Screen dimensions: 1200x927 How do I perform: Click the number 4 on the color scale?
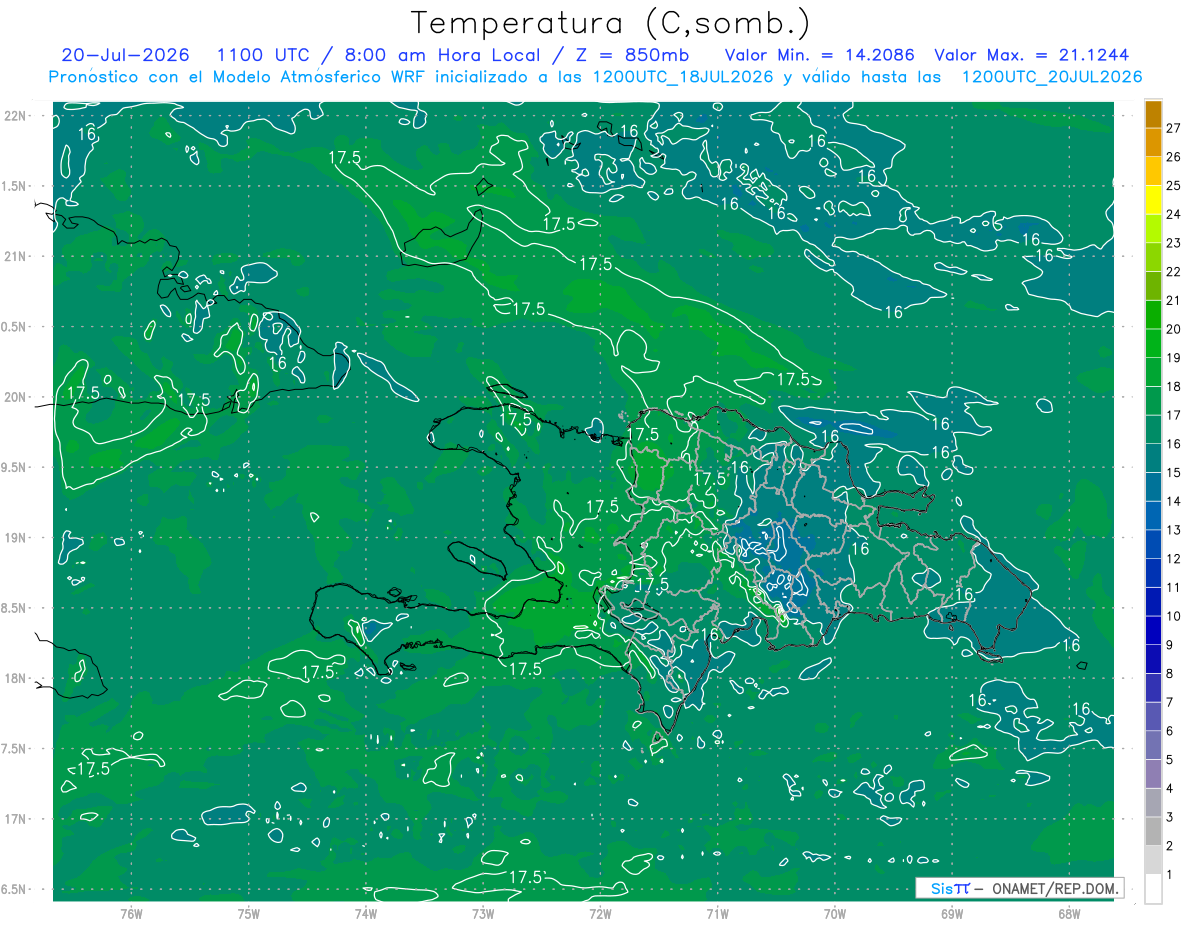pyautogui.click(x=1171, y=789)
